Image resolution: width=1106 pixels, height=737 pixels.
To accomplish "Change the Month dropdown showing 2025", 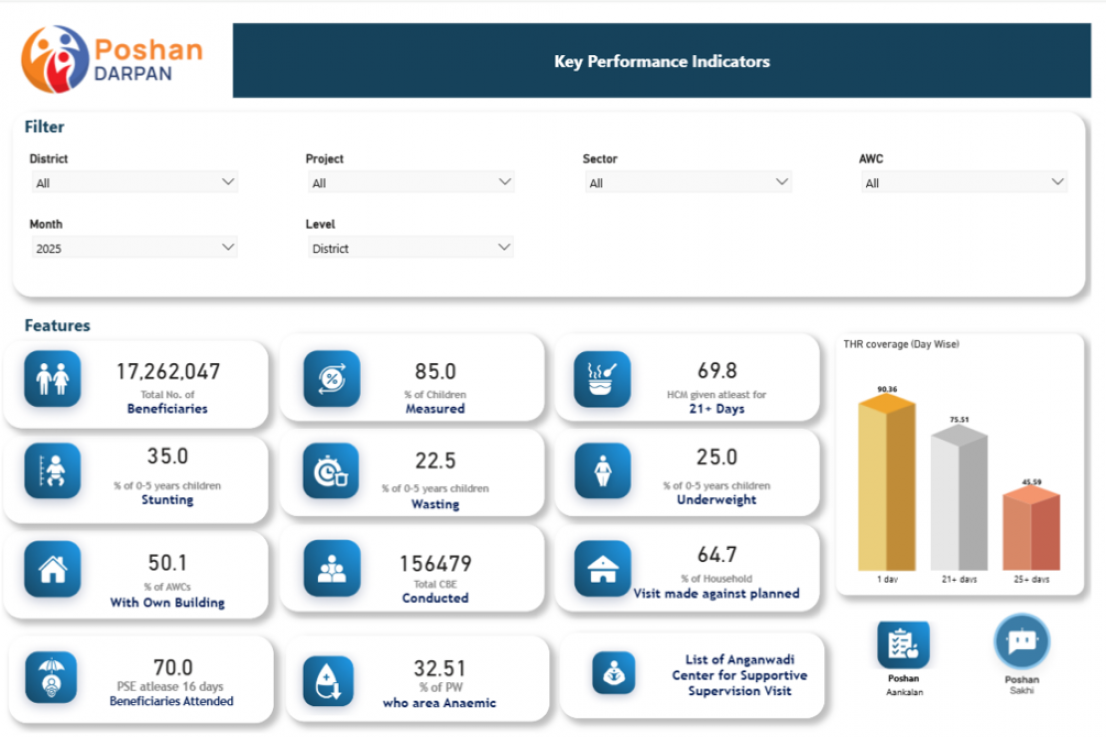I will coord(133,248).
